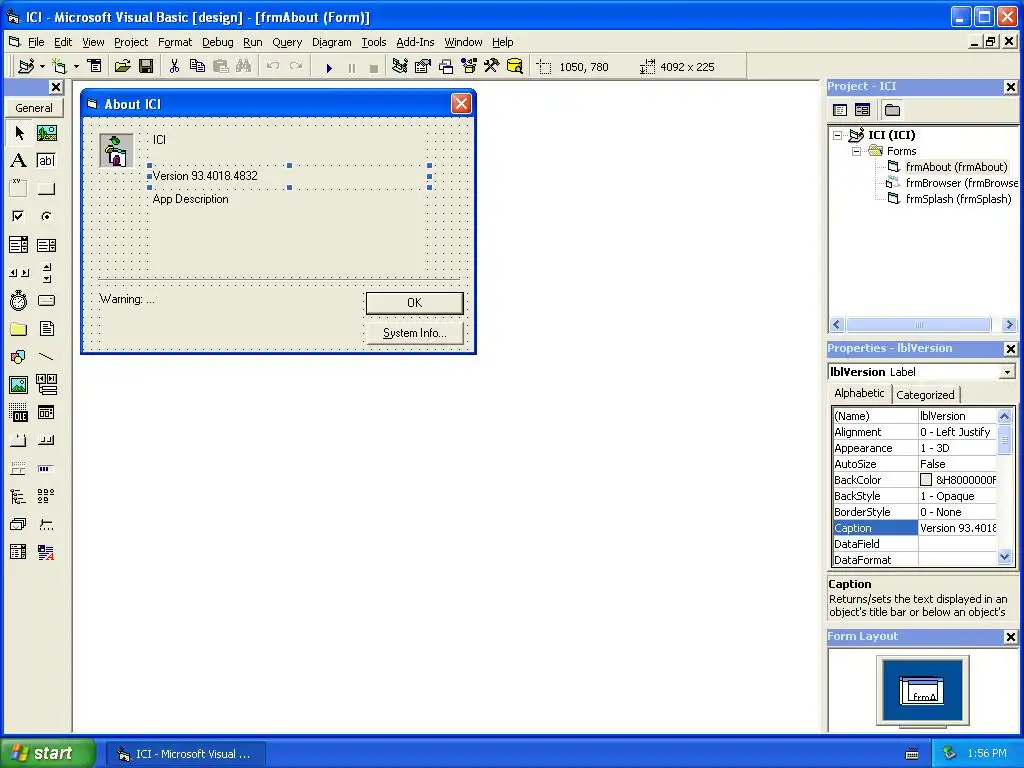
Task: Collapse the Forms folder node
Action: [x=856, y=151]
